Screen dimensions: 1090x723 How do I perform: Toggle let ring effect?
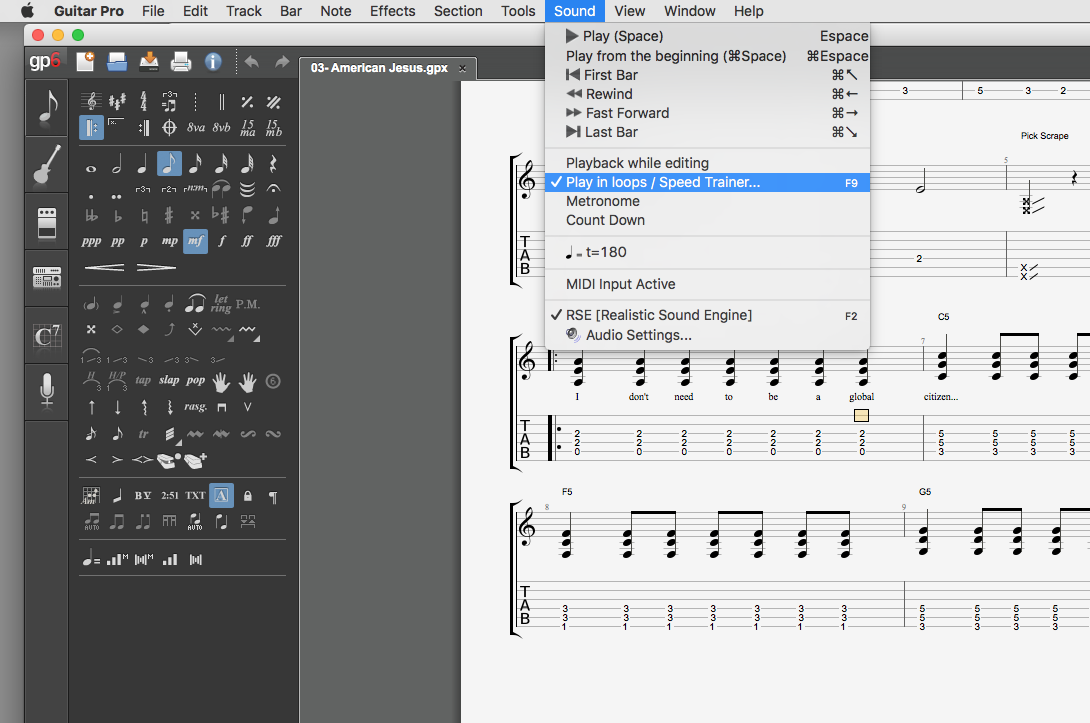click(221, 303)
